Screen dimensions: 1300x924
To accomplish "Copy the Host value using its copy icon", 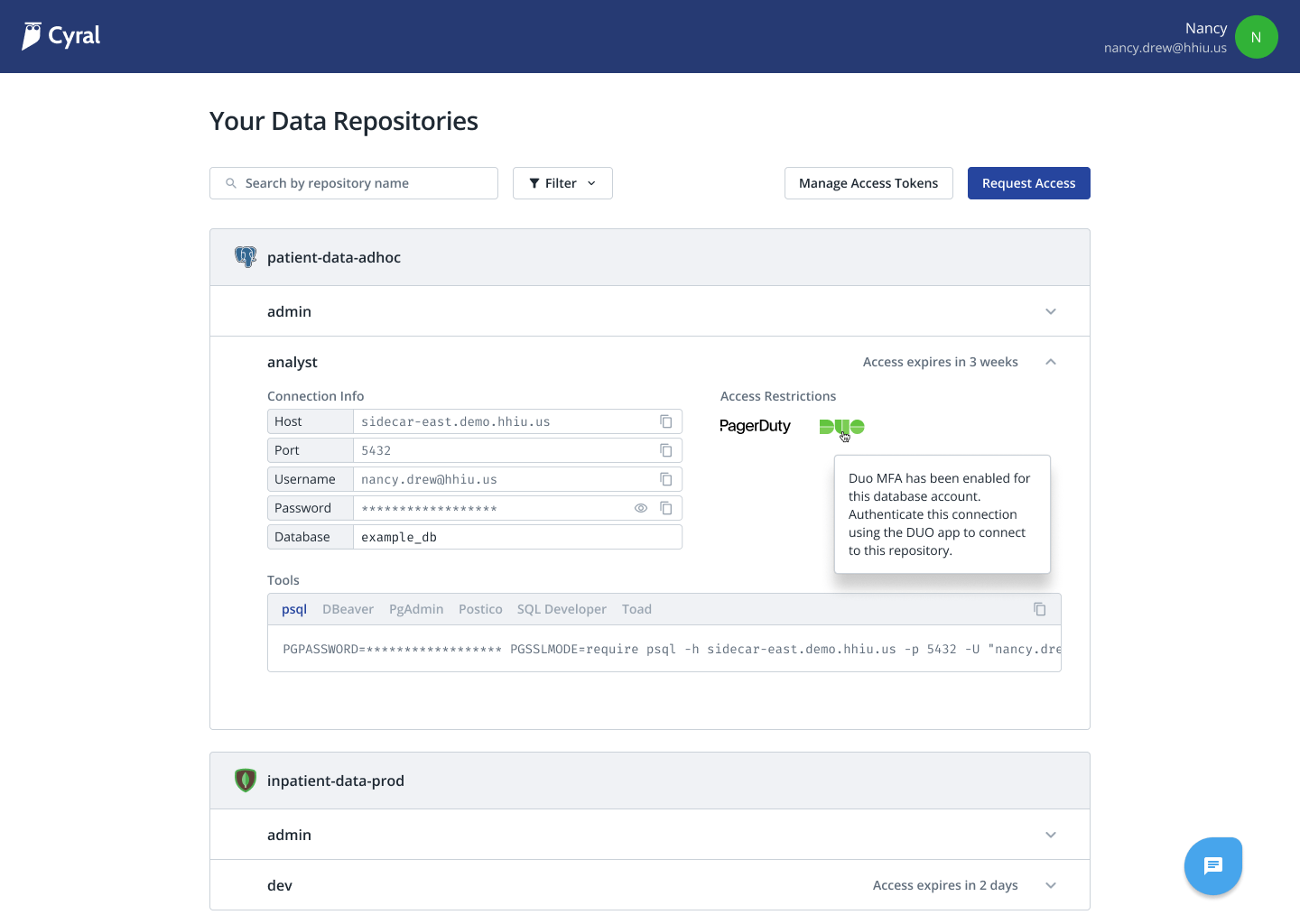I will point(666,421).
